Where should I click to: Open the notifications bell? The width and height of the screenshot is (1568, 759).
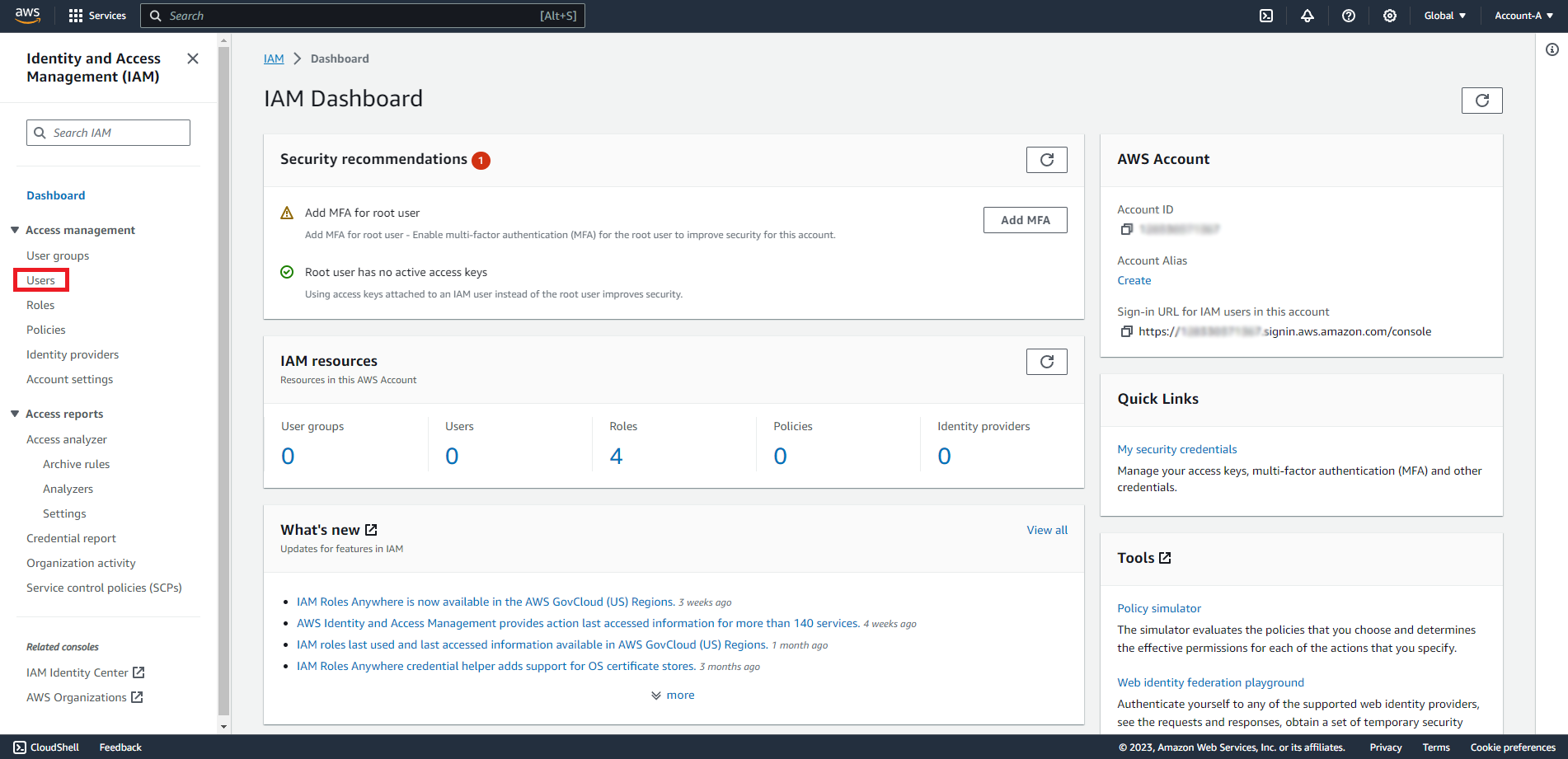[x=1307, y=16]
